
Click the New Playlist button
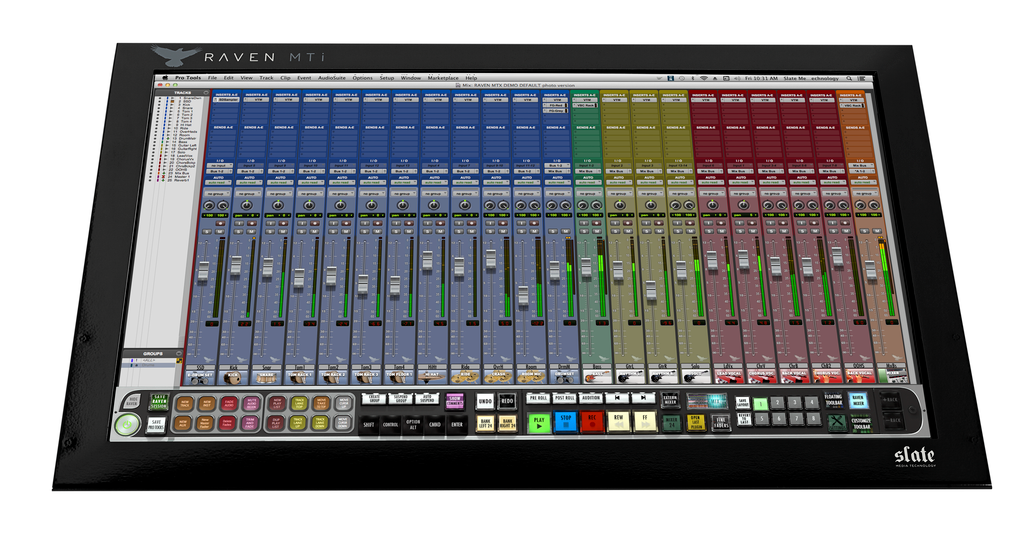277,403
